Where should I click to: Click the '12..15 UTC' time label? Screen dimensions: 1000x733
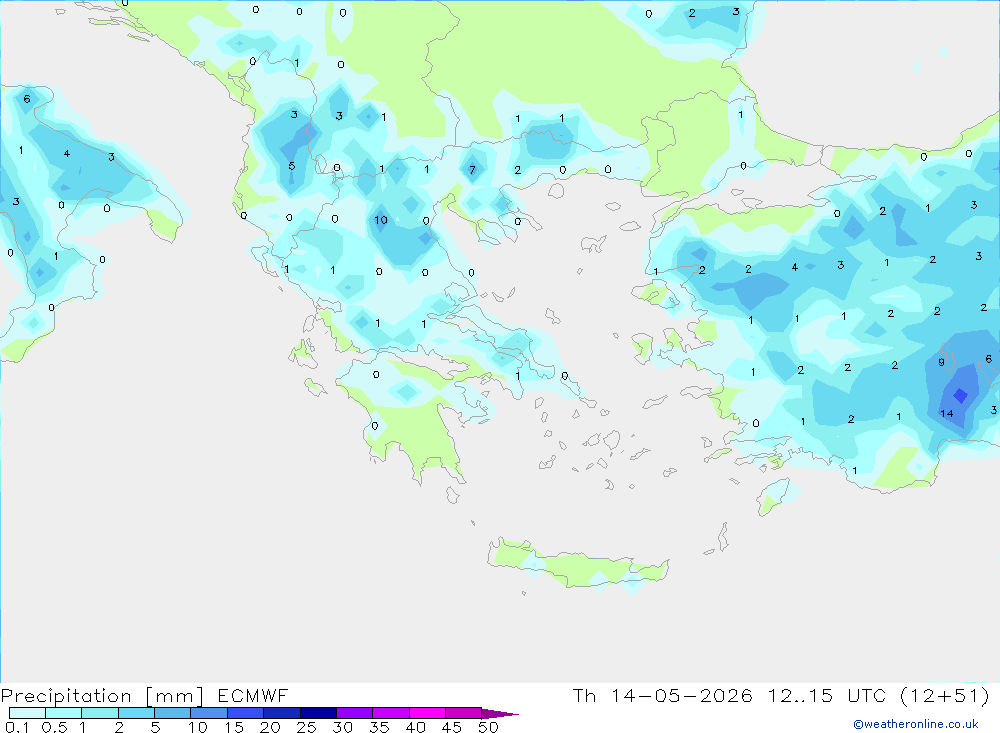point(827,696)
